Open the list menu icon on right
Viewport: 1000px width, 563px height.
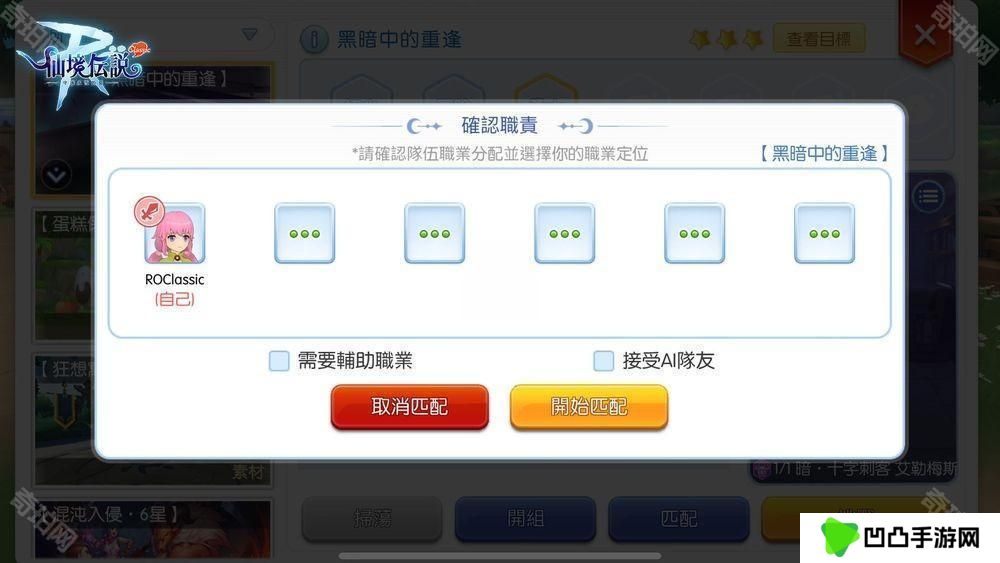(x=928, y=196)
